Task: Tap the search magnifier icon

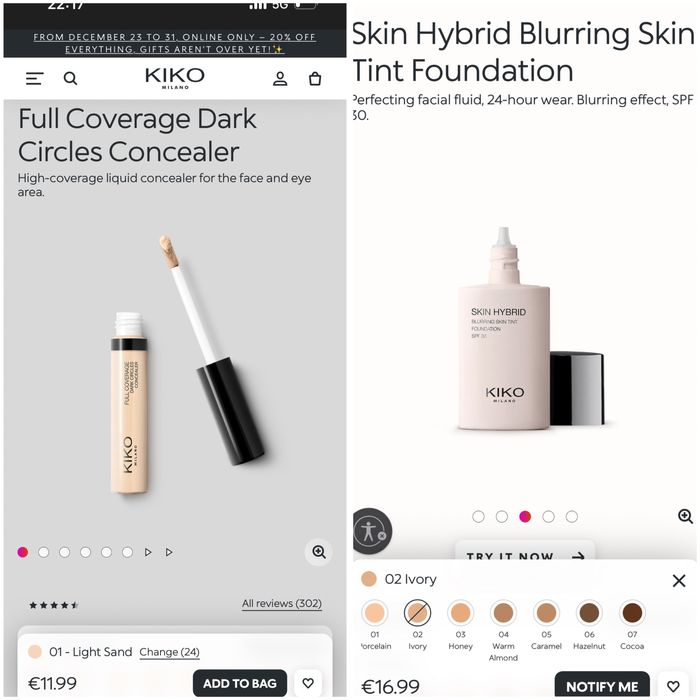Action: click(x=70, y=79)
